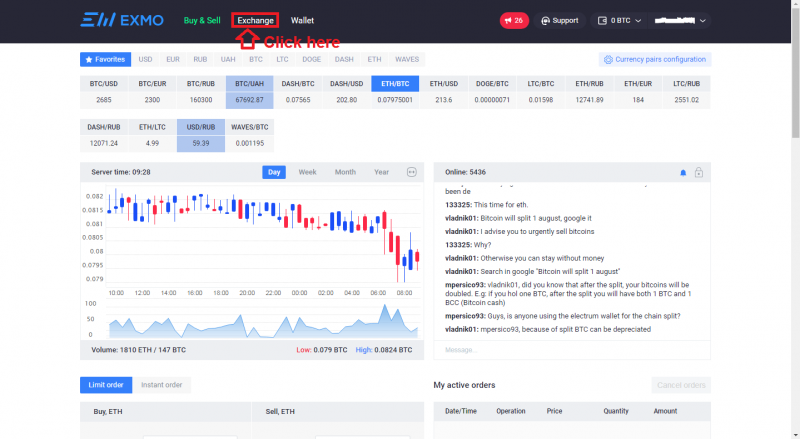Screen dimensions: 800x439
Task: Toggle chat notifications bell icon
Action: [683, 173]
